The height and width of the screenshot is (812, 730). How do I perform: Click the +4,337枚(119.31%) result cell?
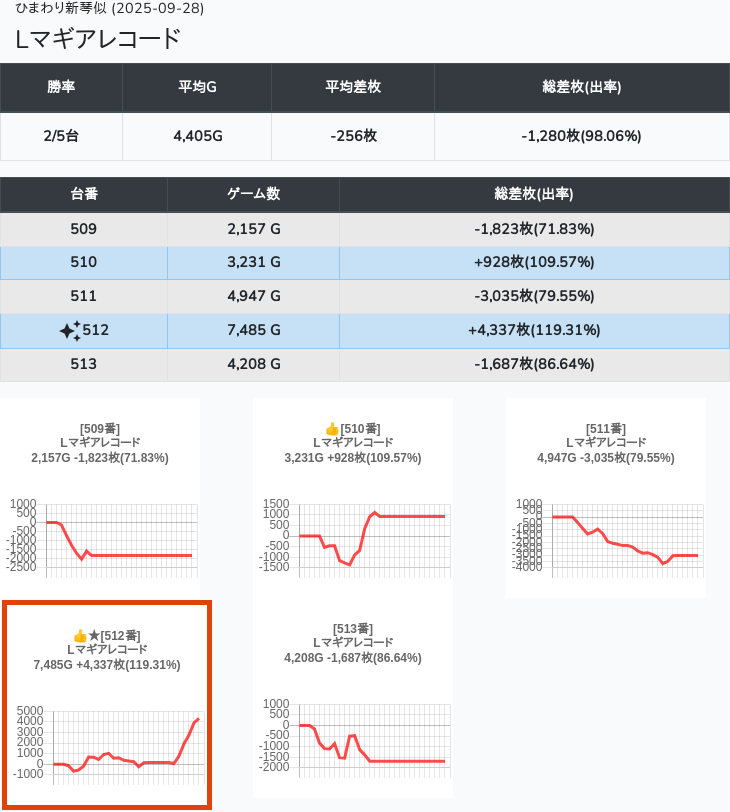point(534,330)
